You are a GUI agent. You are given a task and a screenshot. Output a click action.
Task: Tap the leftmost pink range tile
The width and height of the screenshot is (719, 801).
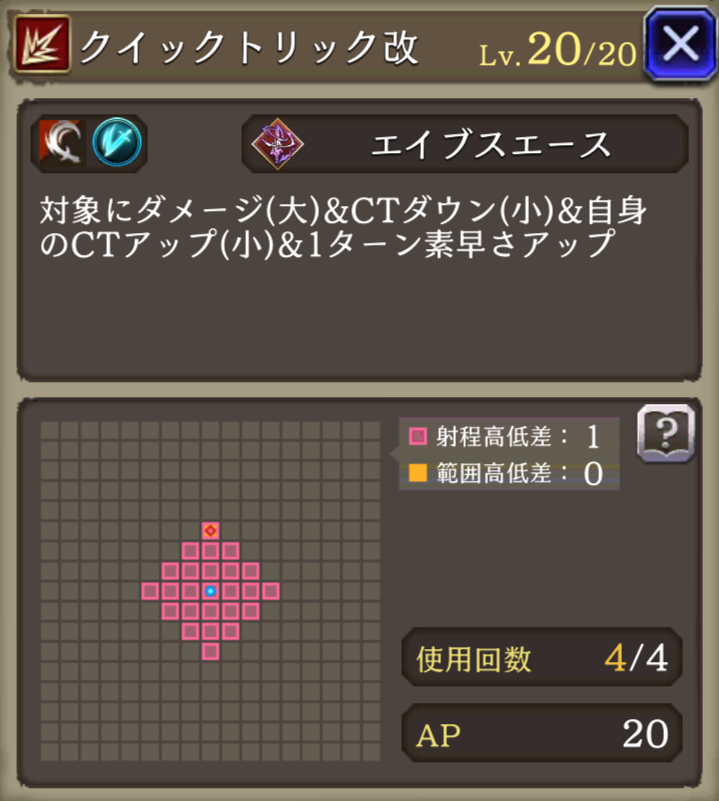(x=150, y=591)
